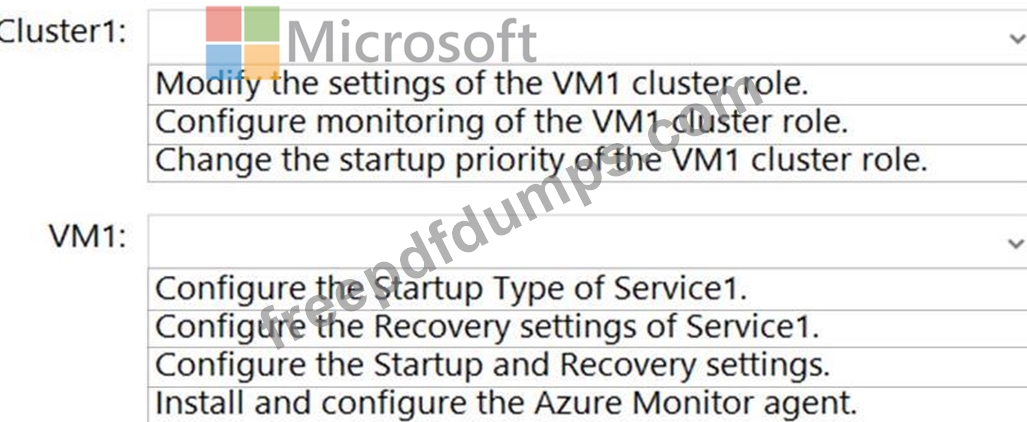Click the green square of Microsoft logo

coord(262,24)
